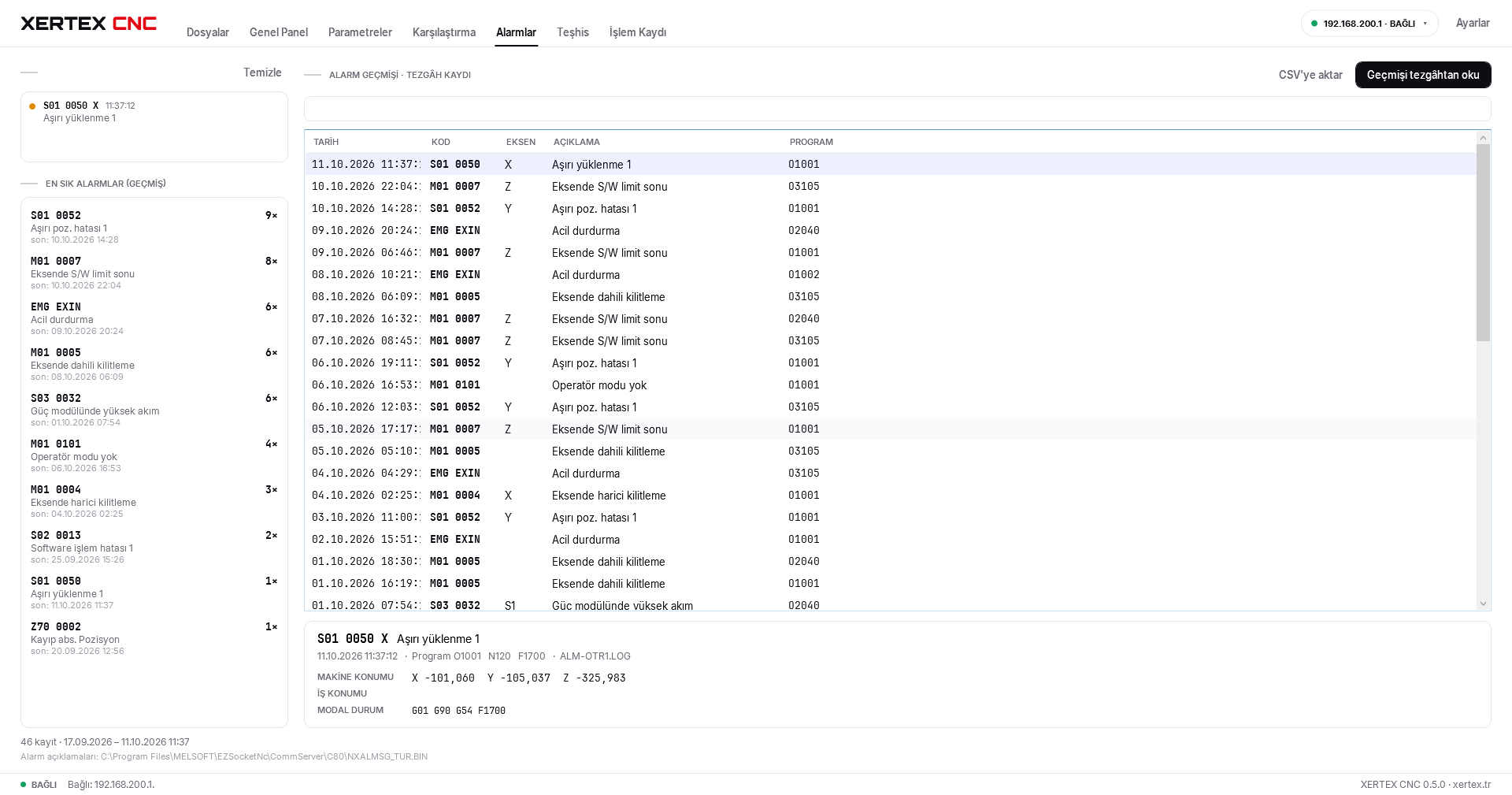Select row 09.10.2026 20:24 EMG EXIN
The width and height of the screenshot is (1512, 795).
[890, 231]
